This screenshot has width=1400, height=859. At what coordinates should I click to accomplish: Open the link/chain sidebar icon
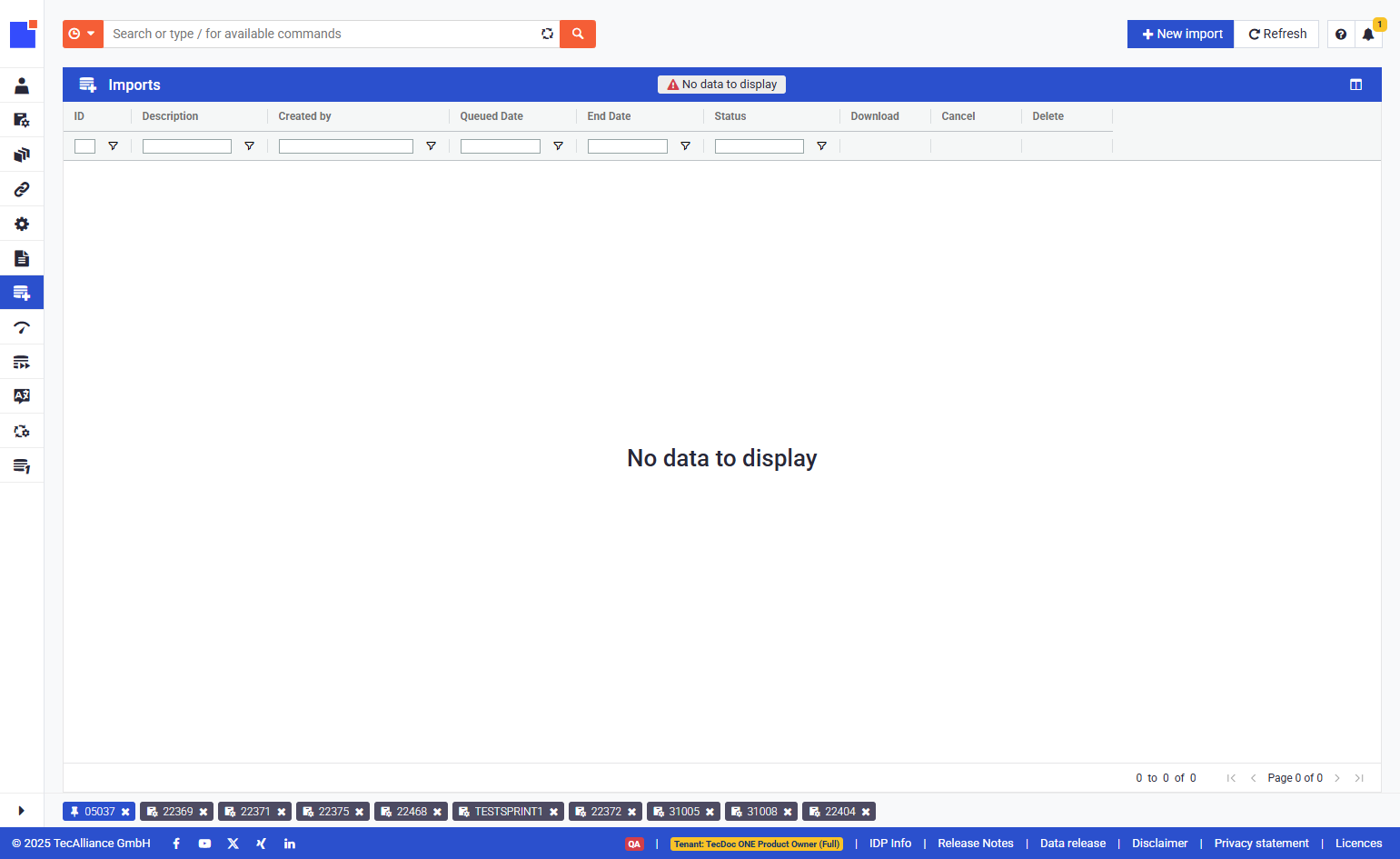(x=22, y=189)
